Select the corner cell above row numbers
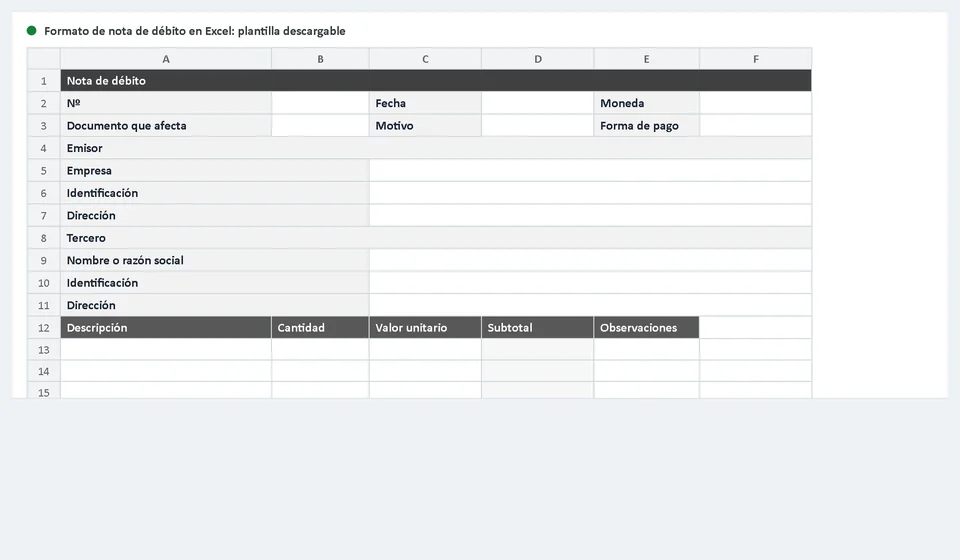The height and width of the screenshot is (560, 960). pyautogui.click(x=43, y=59)
